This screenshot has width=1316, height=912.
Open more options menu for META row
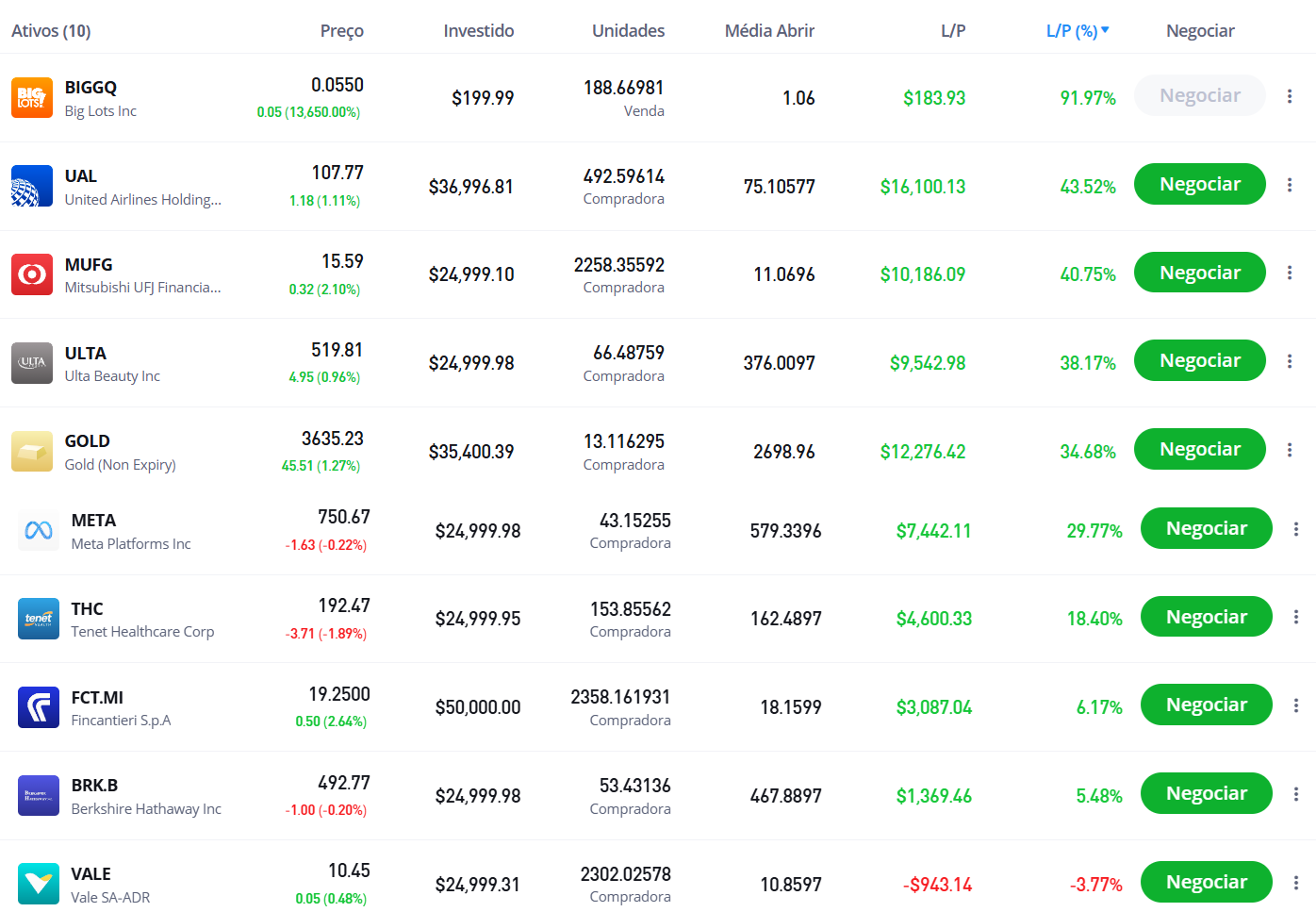pos(1296,529)
